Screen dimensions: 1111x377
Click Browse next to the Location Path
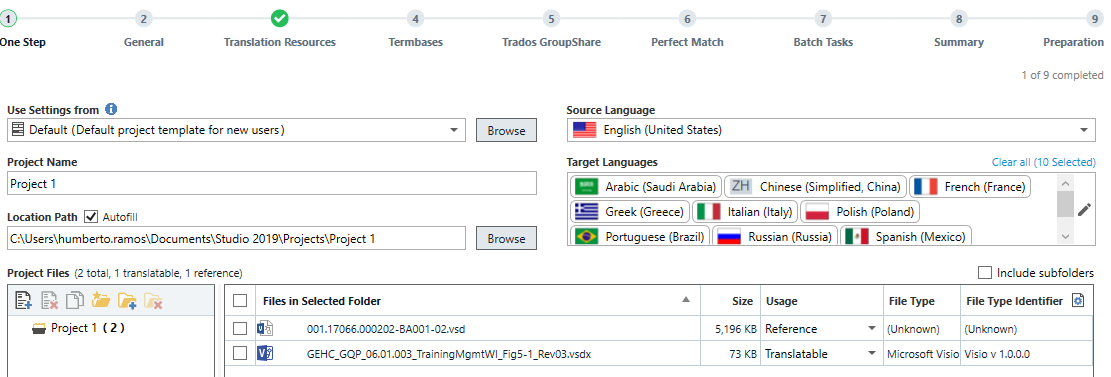coord(506,239)
